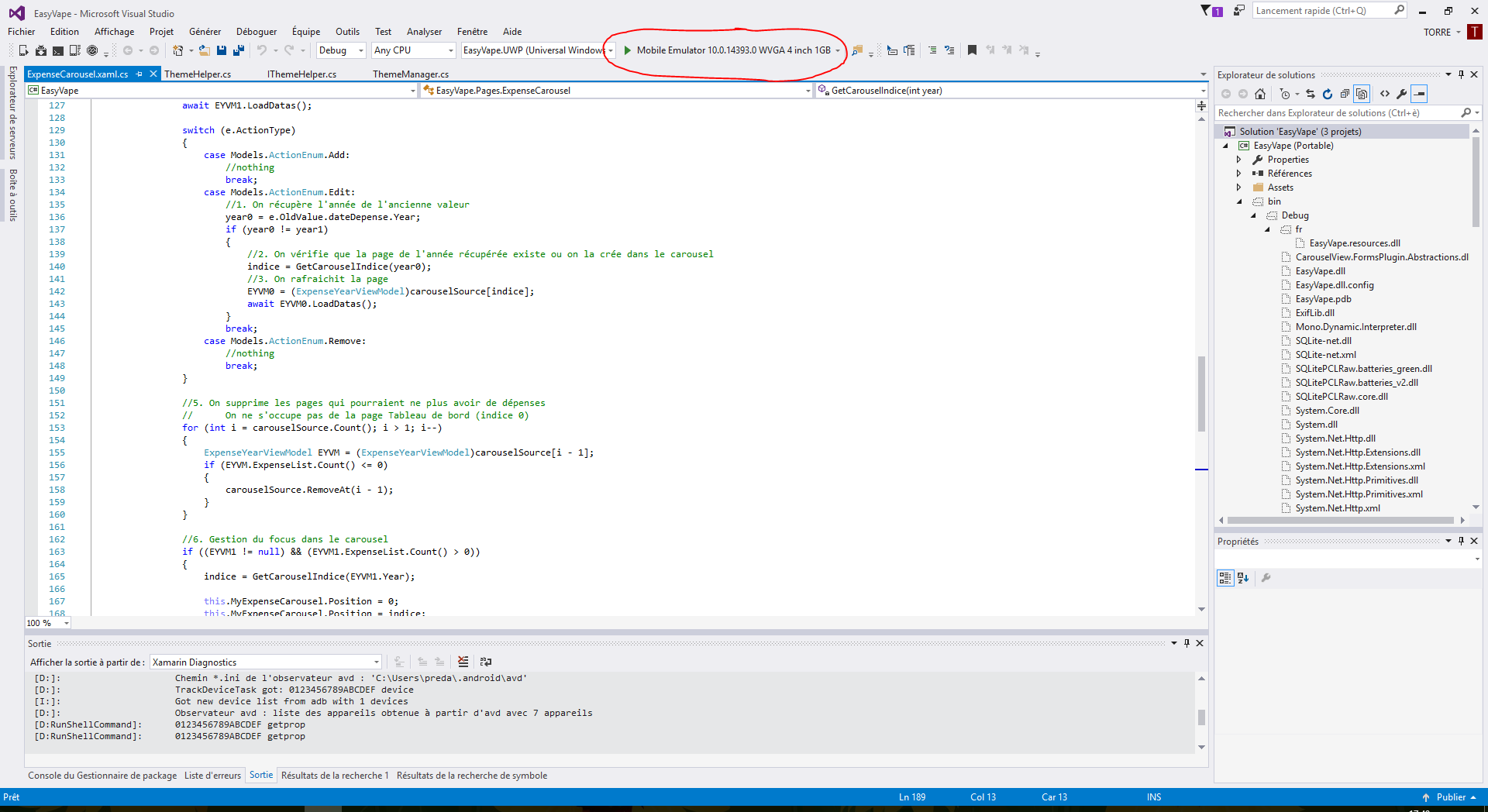Save all files in the solution

pos(239,50)
